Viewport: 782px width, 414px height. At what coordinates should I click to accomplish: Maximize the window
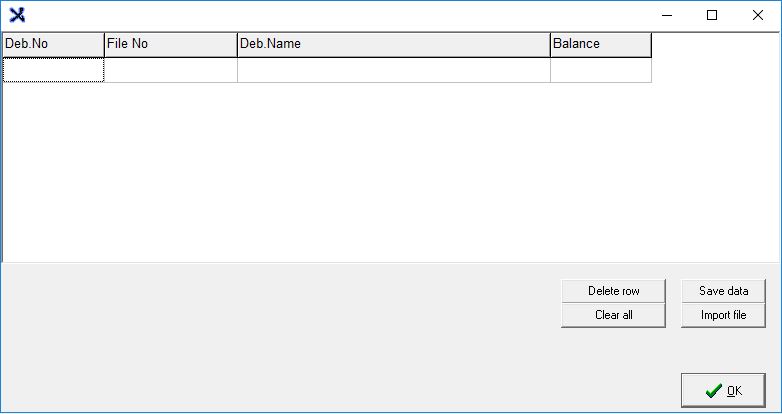pyautogui.click(x=712, y=15)
